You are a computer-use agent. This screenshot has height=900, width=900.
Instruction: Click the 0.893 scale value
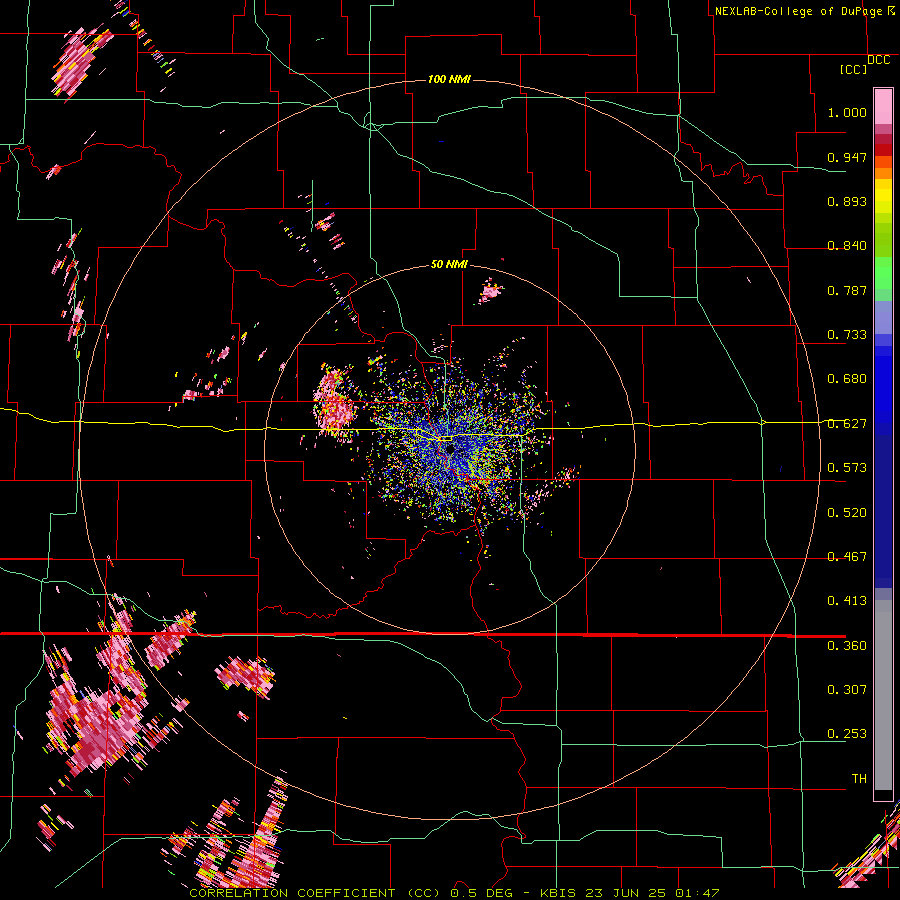[847, 201]
